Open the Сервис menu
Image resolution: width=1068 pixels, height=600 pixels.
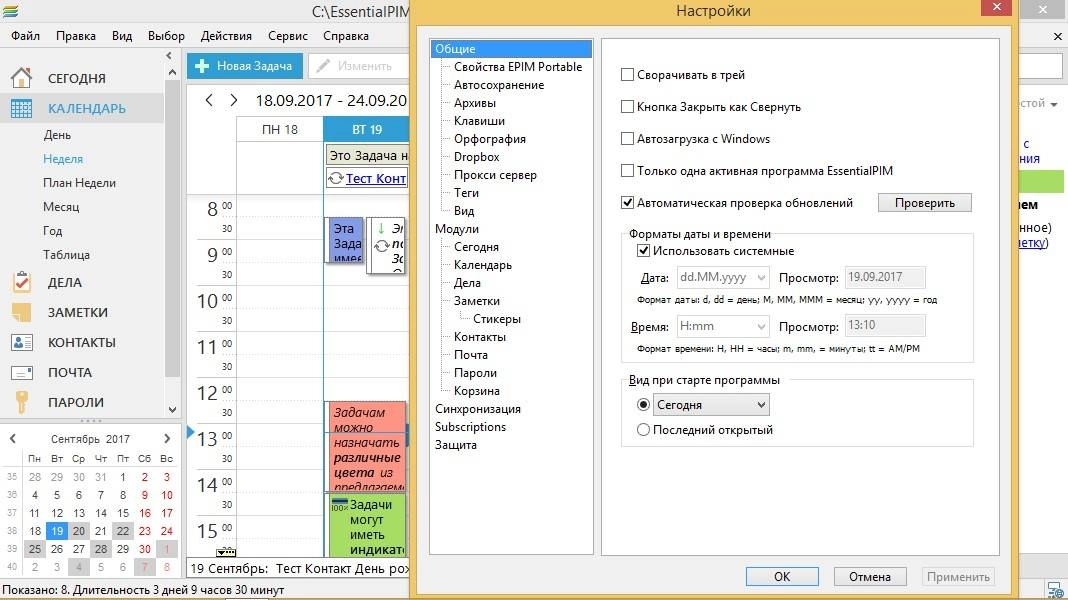point(287,36)
